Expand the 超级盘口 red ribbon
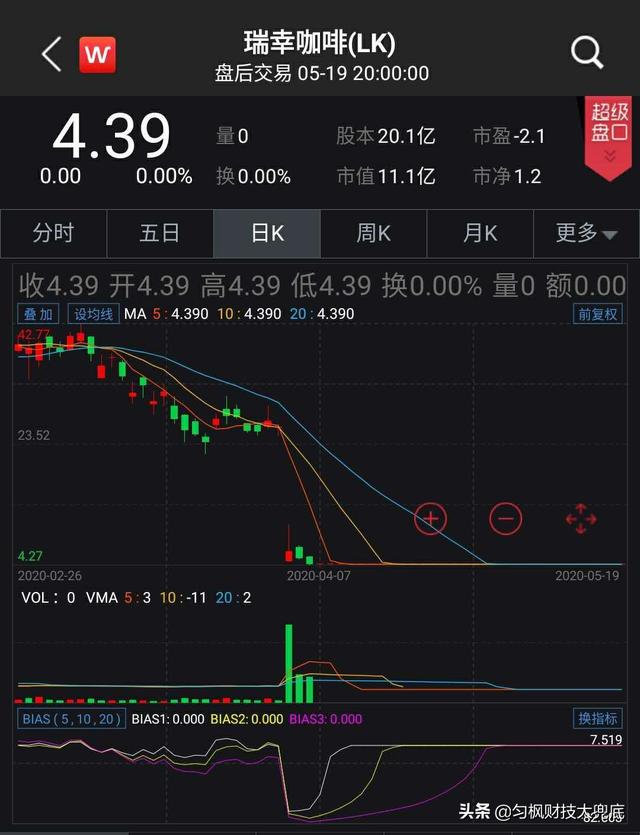The width and height of the screenshot is (640, 835). pyautogui.click(x=609, y=137)
